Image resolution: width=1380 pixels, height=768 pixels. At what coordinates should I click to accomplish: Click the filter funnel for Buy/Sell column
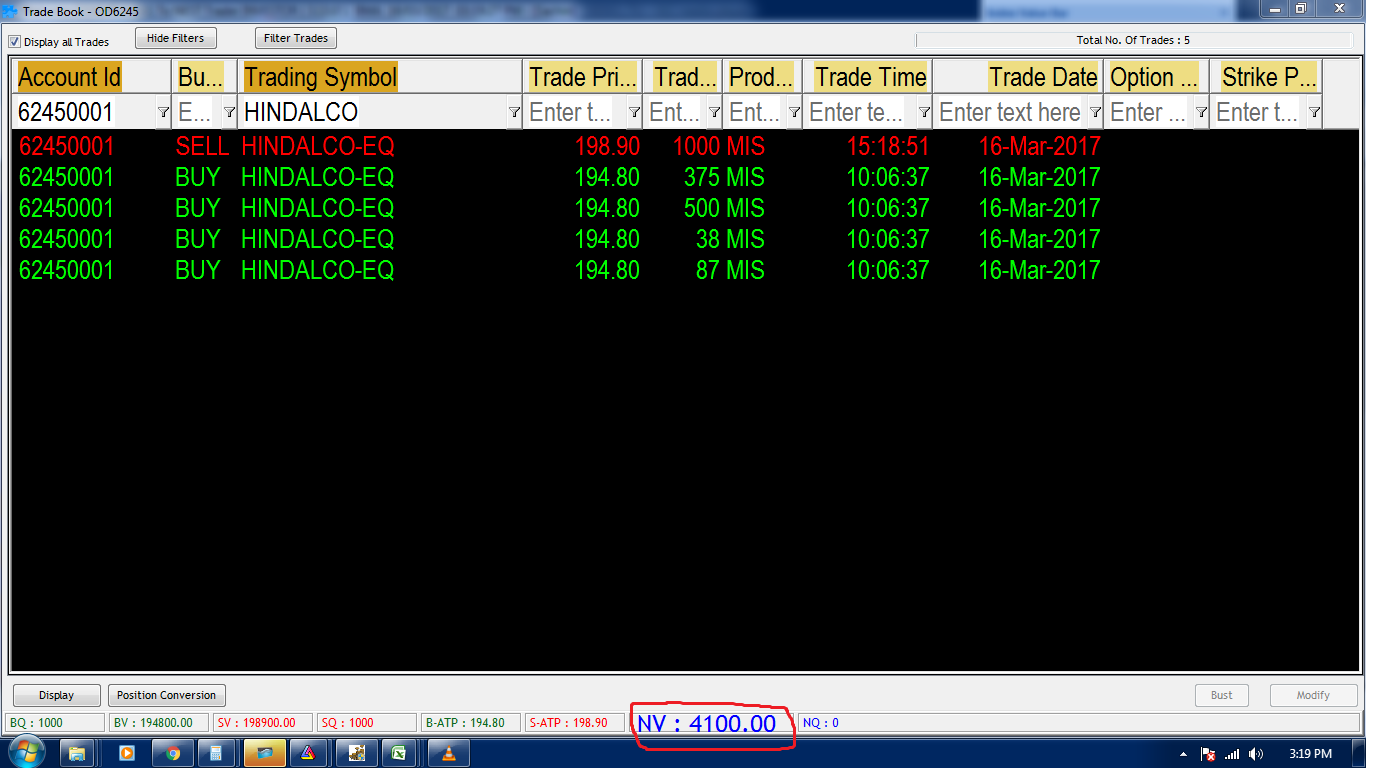[x=229, y=112]
